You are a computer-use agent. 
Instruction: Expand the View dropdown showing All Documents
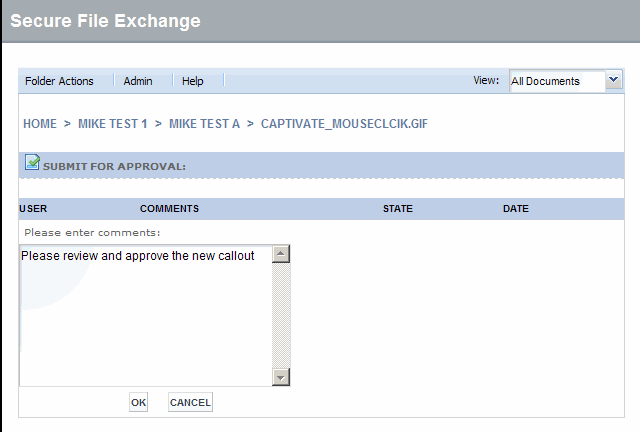tap(614, 81)
